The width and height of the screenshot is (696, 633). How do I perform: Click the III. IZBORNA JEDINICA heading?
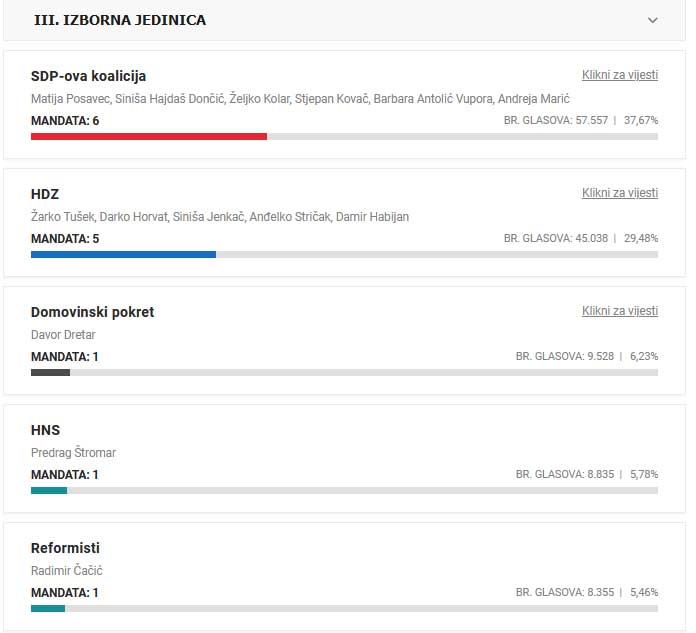120,20
